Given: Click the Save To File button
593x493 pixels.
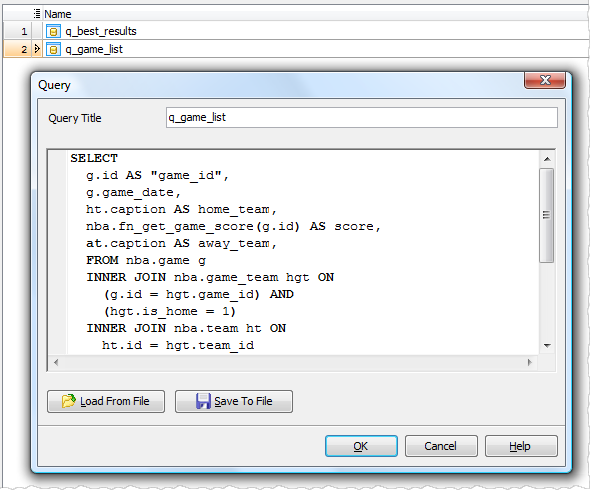Looking at the screenshot, I should click(x=234, y=401).
